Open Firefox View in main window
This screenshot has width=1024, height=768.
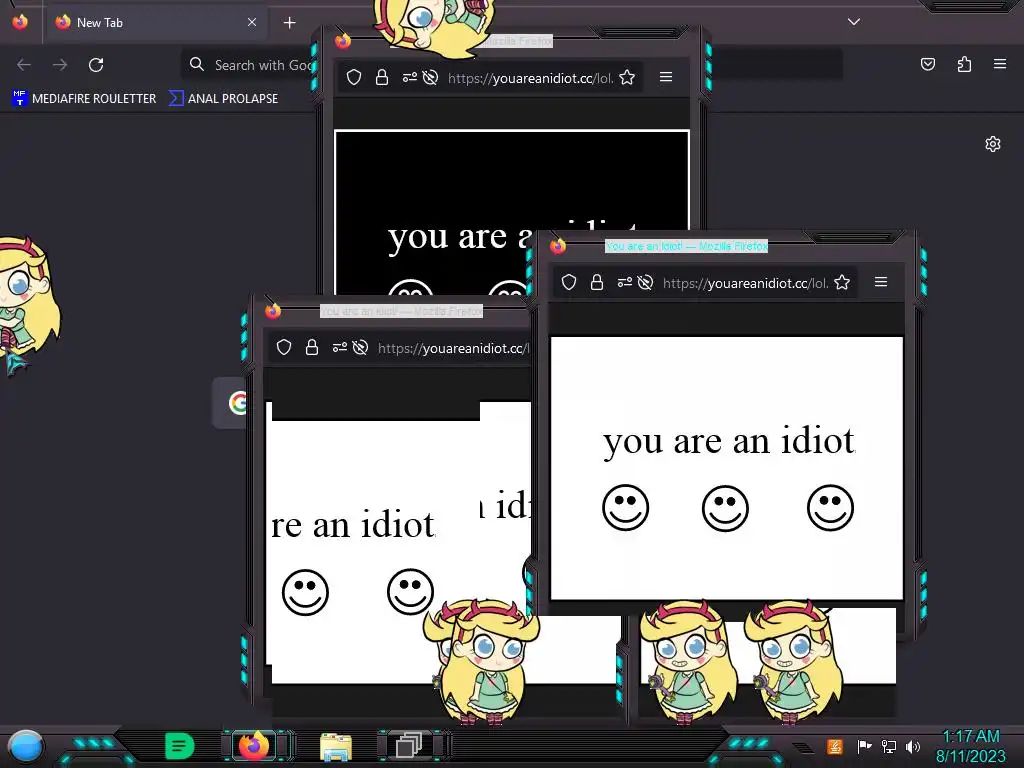[x=20, y=22]
